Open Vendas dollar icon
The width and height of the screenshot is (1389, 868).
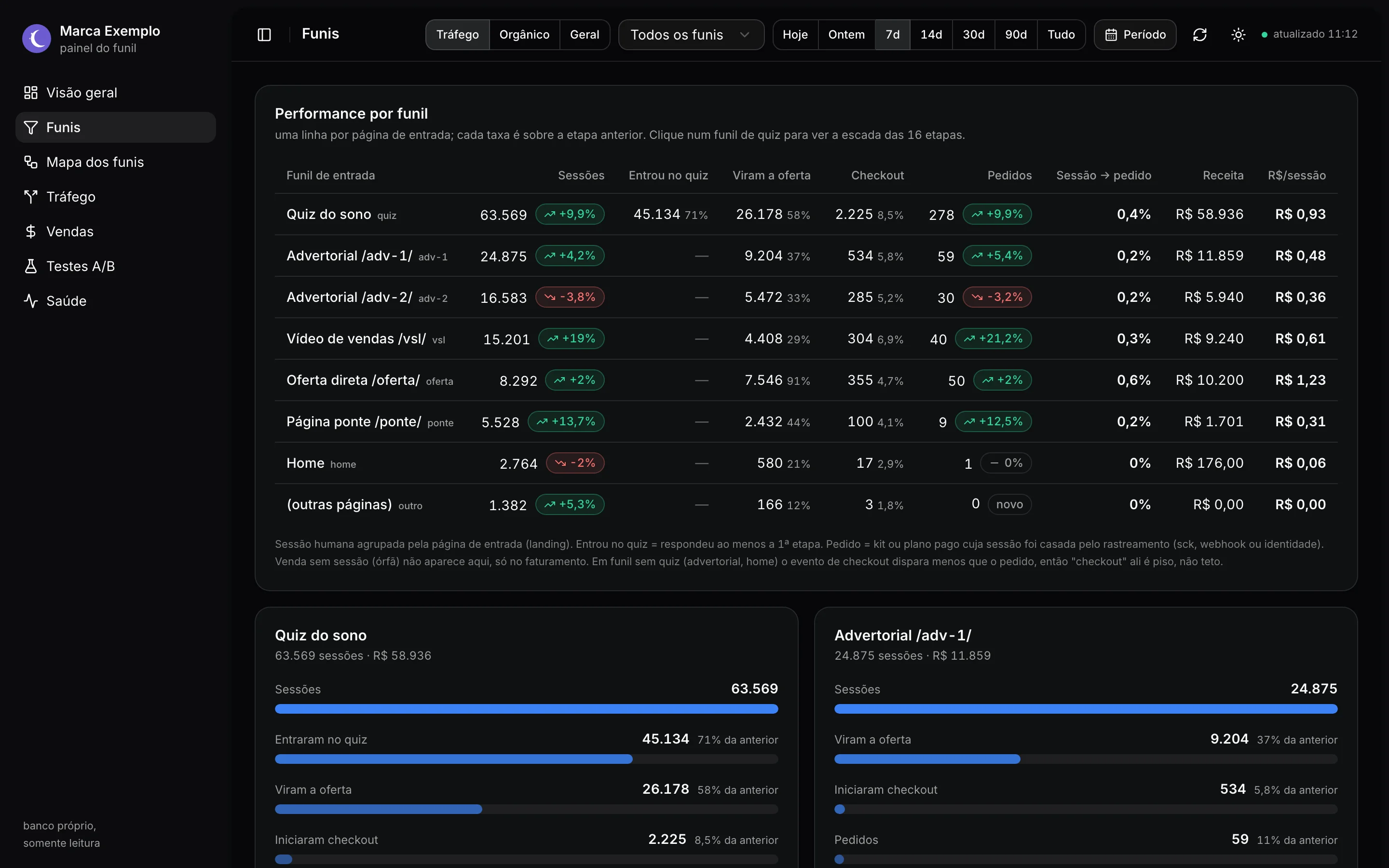coord(31,231)
